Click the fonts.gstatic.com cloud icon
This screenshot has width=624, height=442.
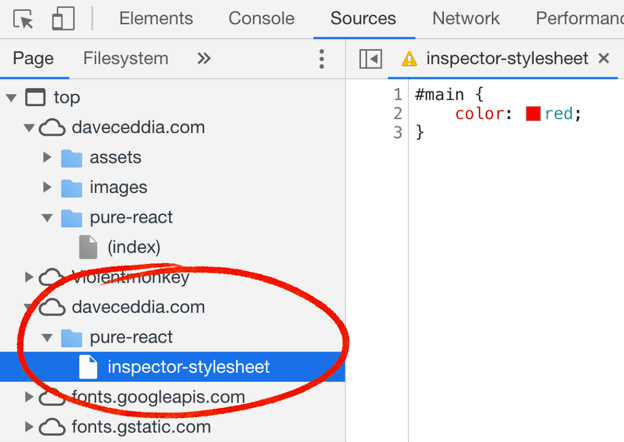52,427
